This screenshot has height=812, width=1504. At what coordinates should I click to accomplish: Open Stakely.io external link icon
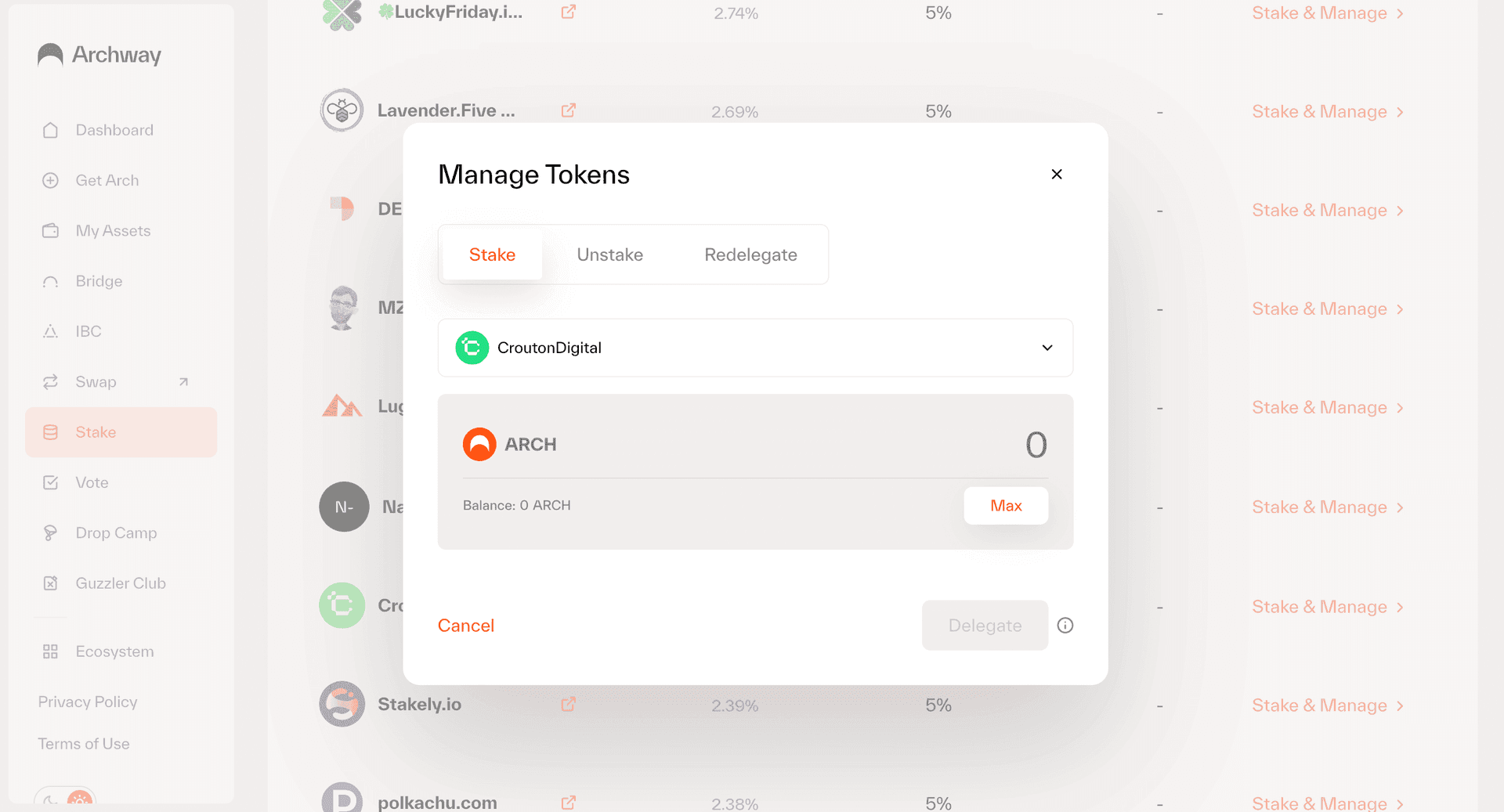[x=568, y=705]
